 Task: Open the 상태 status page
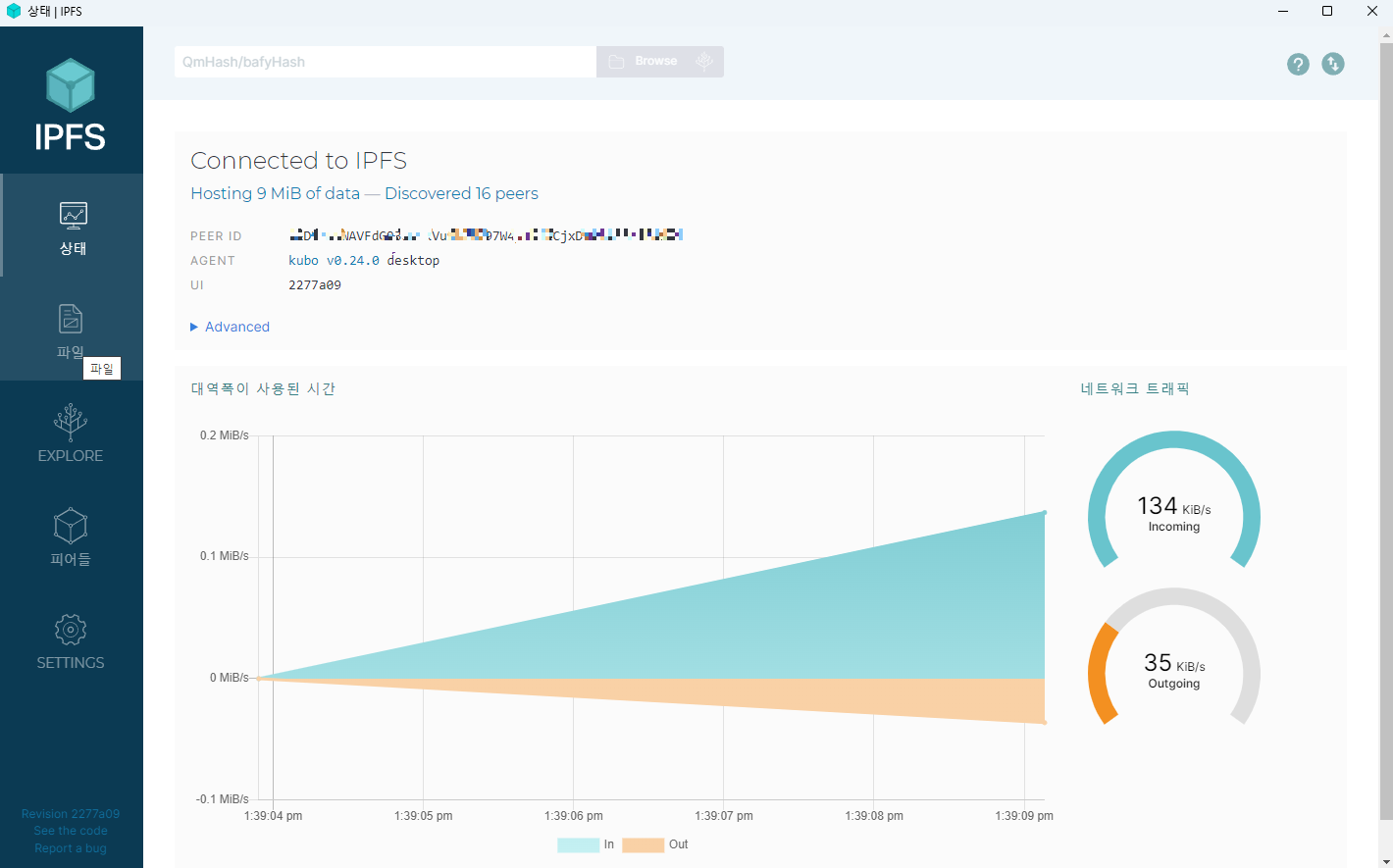(x=72, y=227)
